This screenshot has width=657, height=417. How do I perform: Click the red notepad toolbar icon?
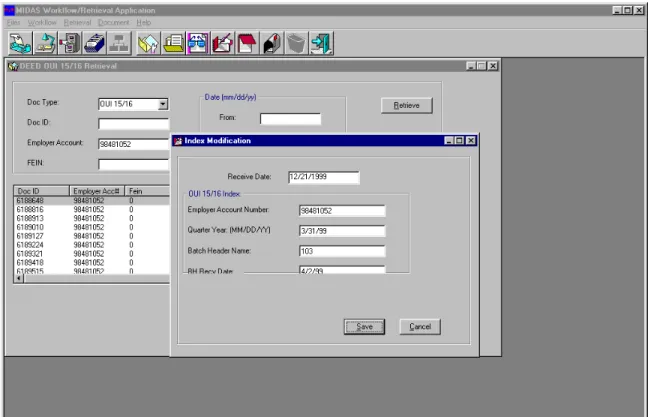pyautogui.click(x=247, y=44)
